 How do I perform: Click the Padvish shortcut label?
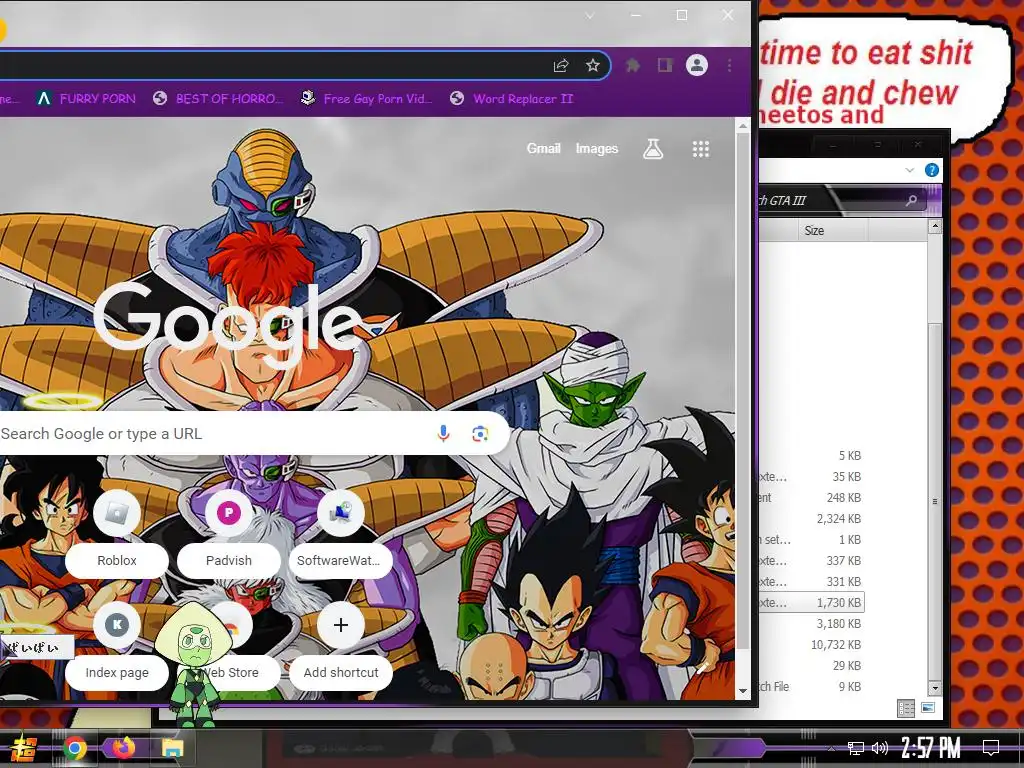[x=229, y=560]
